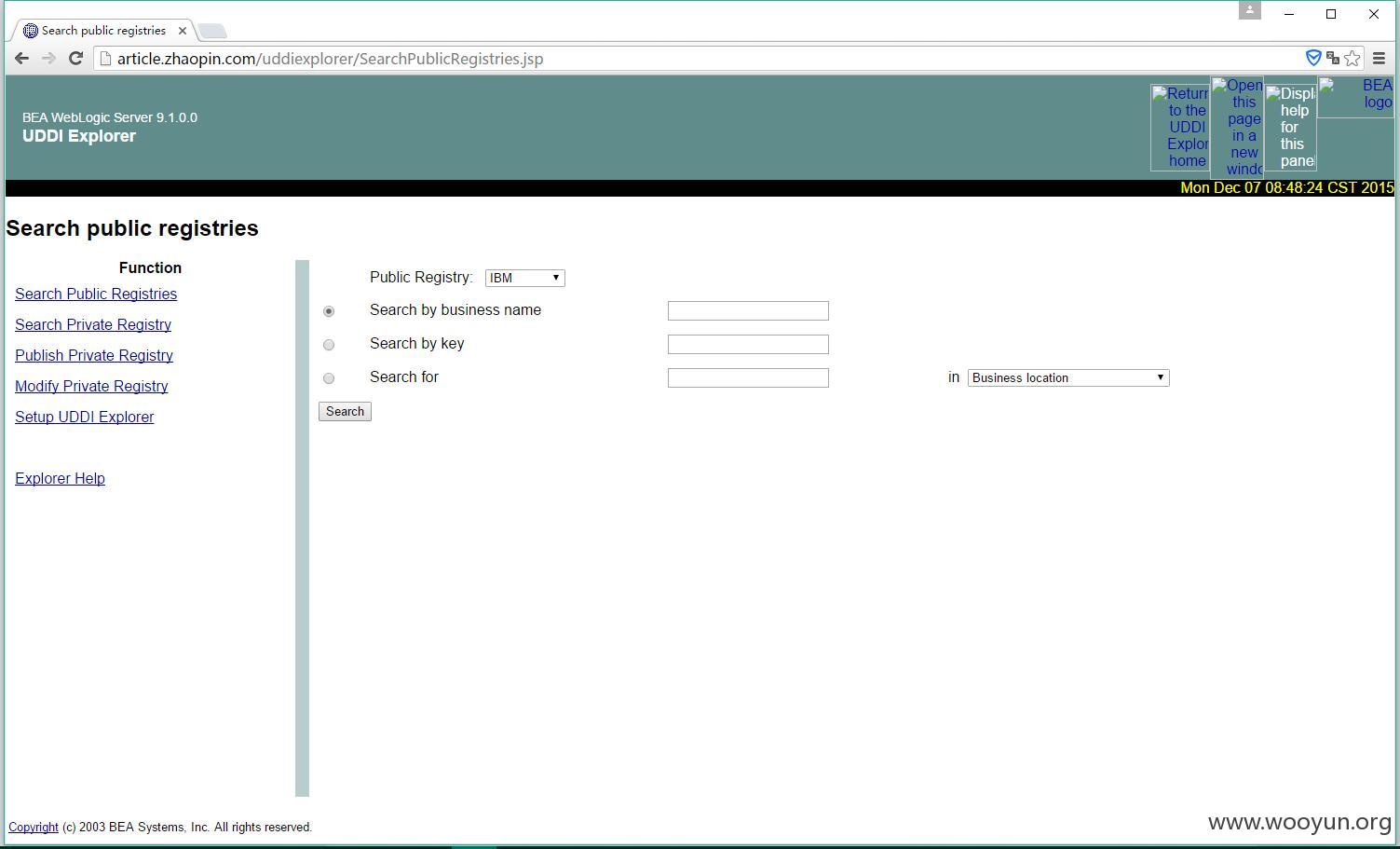Click Display help for this panel image

[x=1290, y=128]
